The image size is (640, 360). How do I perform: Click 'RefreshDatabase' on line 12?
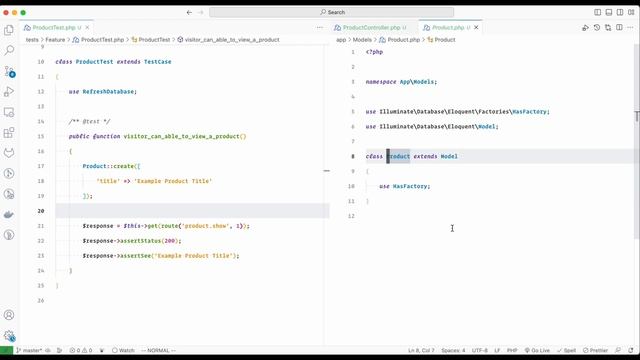108,91
